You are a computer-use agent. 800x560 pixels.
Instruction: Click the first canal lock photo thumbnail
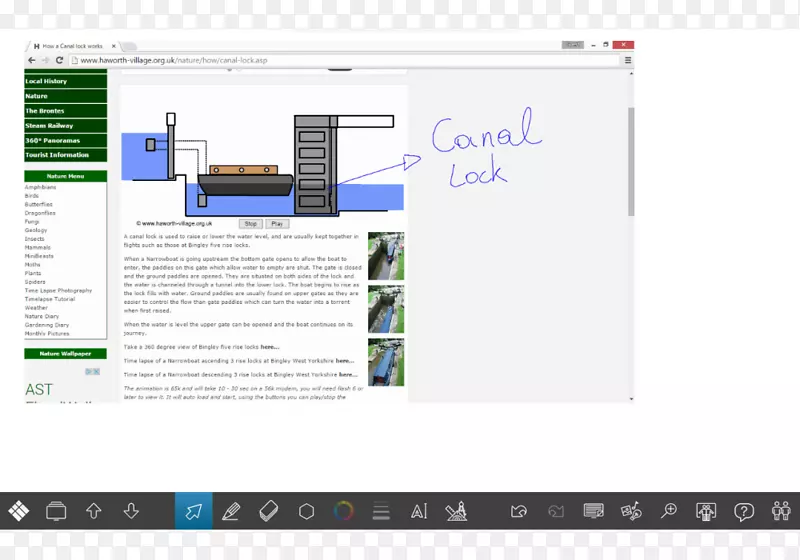coord(386,256)
